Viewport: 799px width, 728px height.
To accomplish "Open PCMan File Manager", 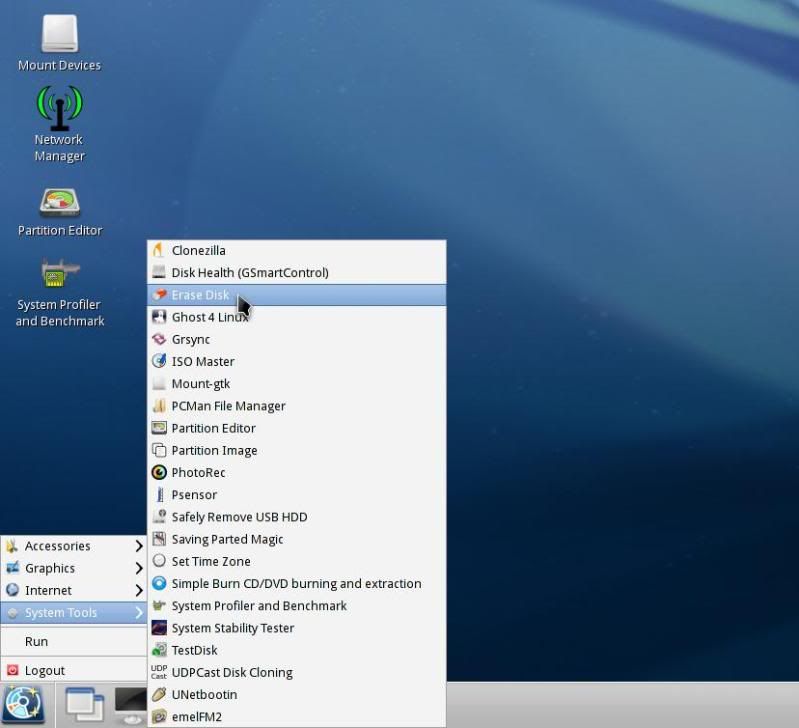I will click(297, 406).
